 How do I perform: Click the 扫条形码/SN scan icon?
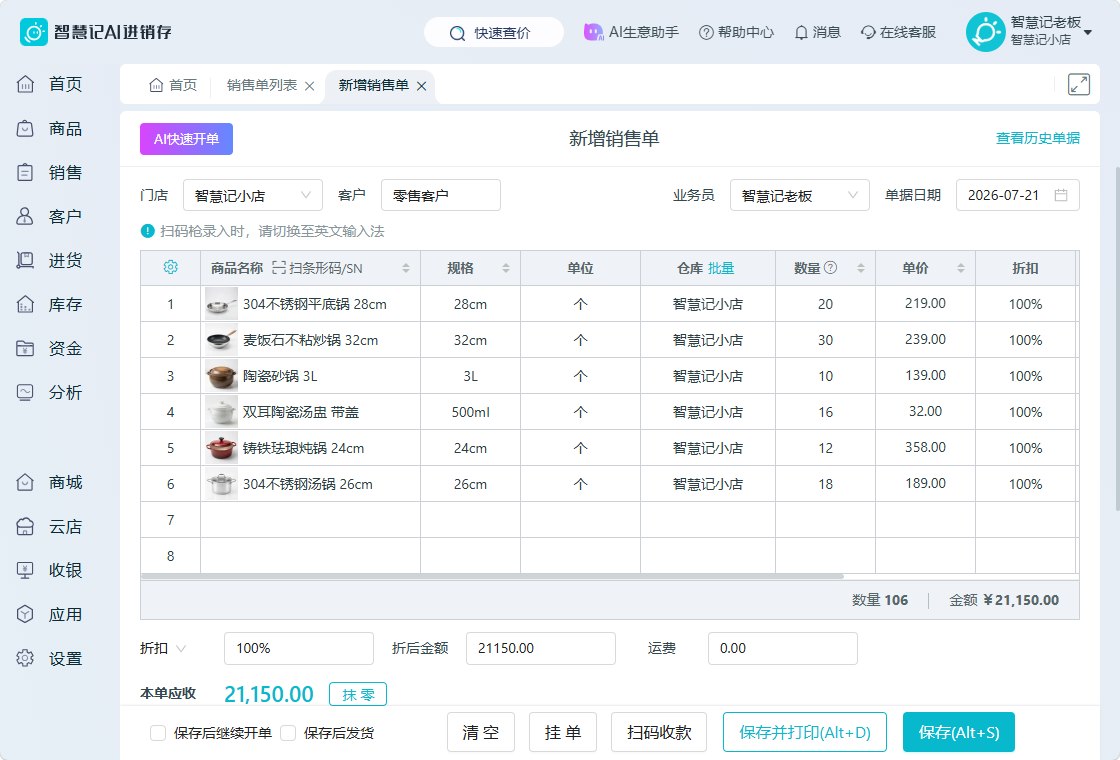[279, 268]
